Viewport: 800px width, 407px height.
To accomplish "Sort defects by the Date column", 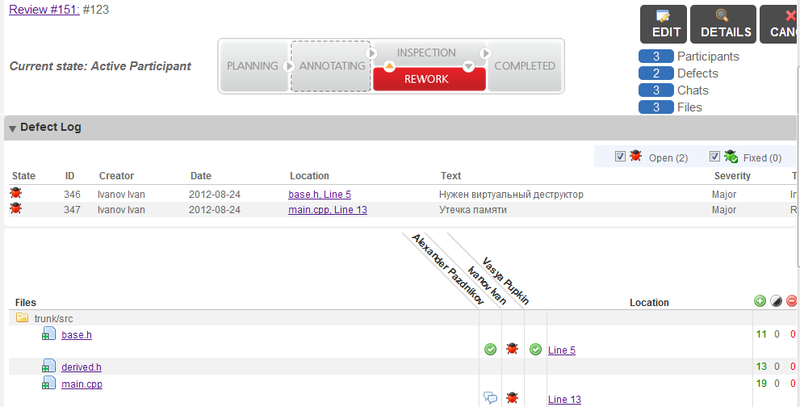I will pyautogui.click(x=201, y=176).
